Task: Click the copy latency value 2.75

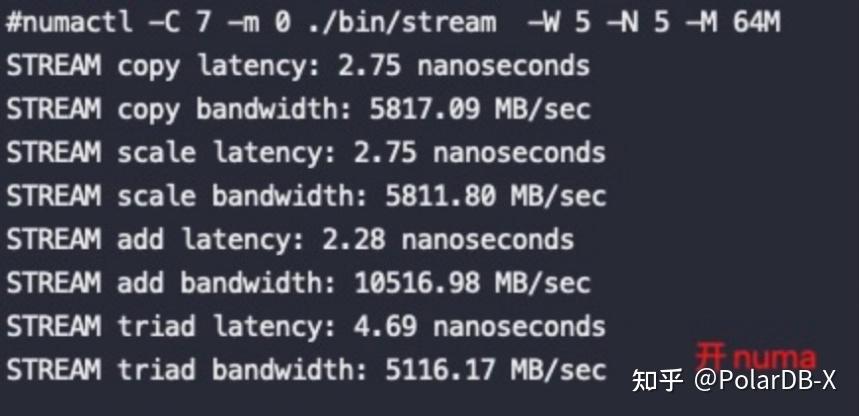Action: [369, 66]
